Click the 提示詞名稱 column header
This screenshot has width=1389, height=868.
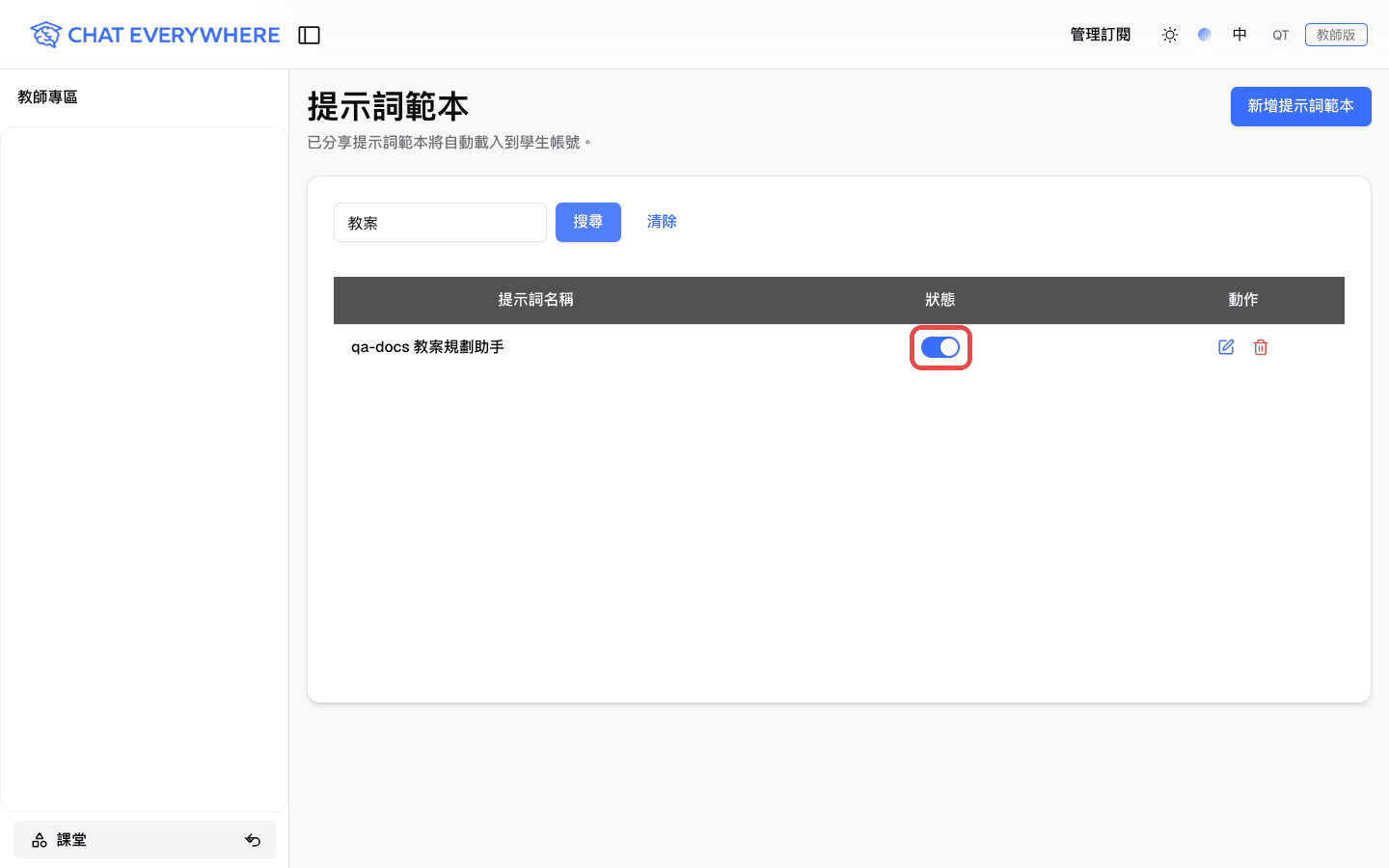coord(535,300)
